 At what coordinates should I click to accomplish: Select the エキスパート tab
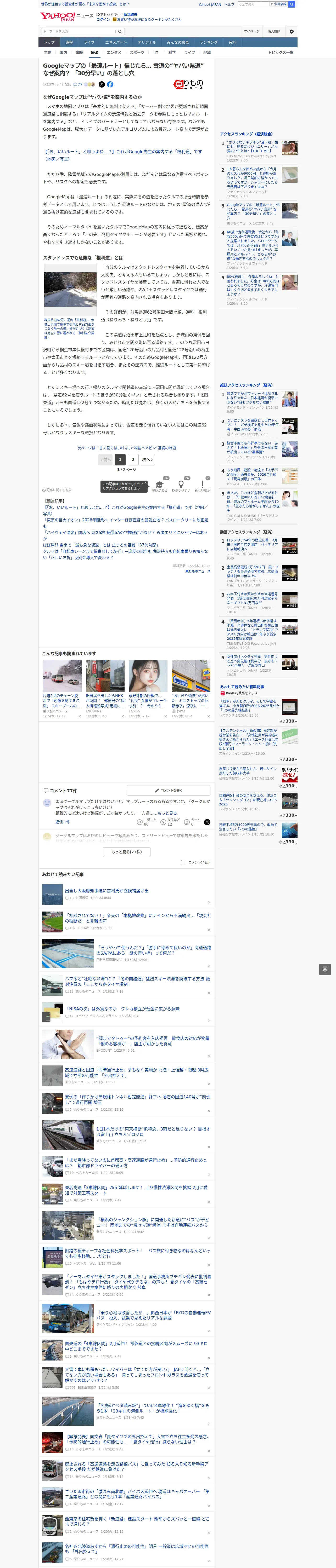click(116, 42)
